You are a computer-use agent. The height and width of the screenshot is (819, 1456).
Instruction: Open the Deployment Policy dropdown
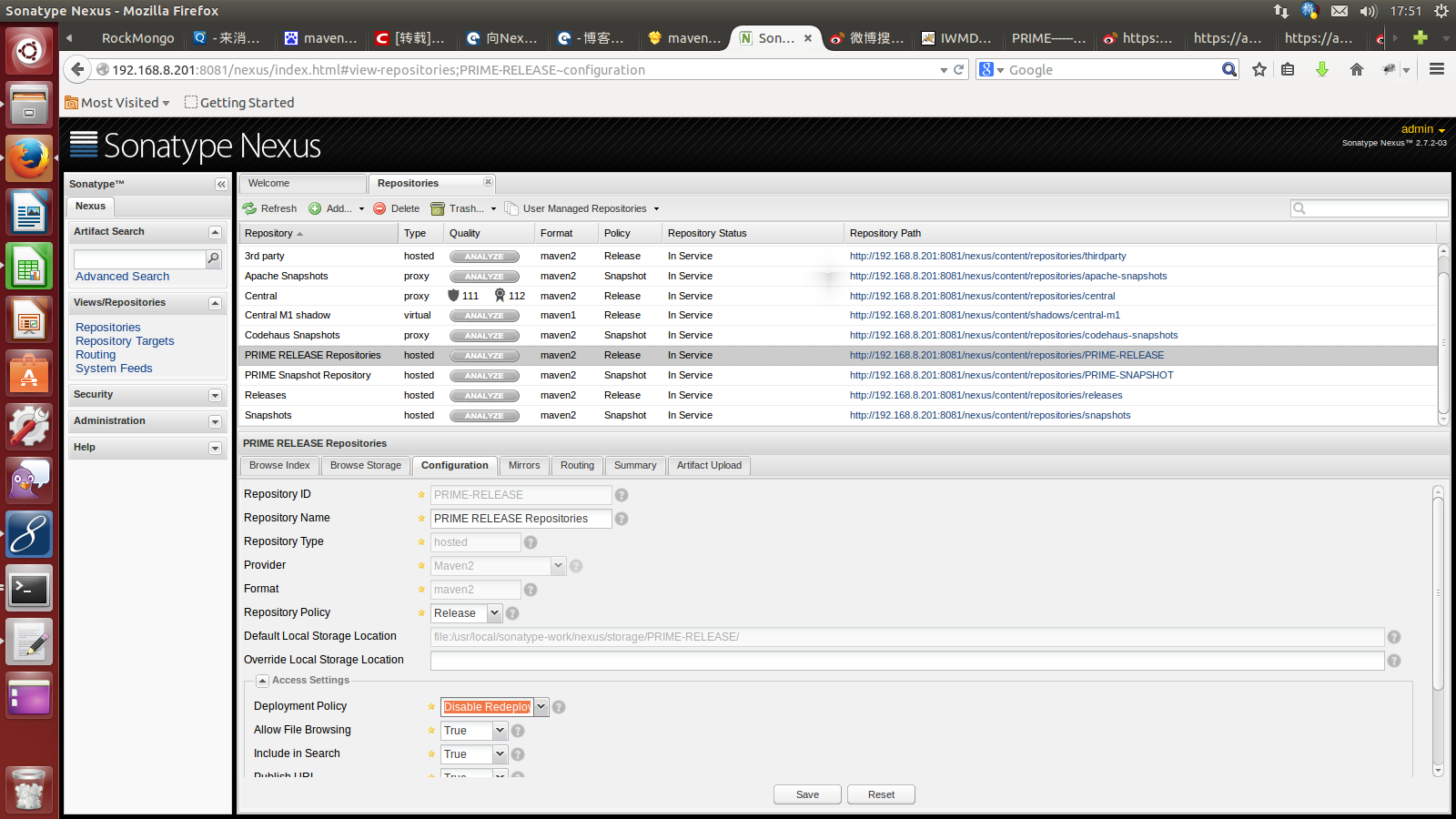tap(541, 707)
